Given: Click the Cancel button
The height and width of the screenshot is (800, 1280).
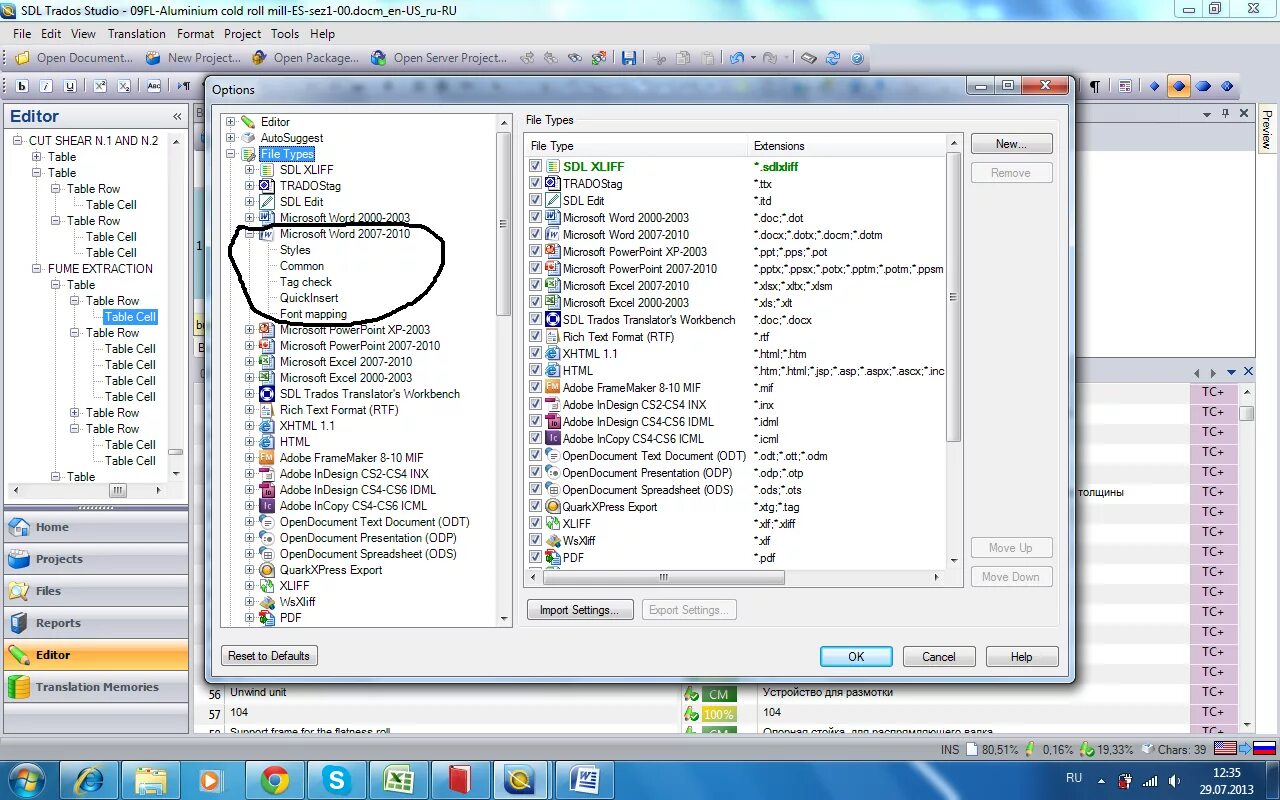Looking at the screenshot, I should pos(939,657).
